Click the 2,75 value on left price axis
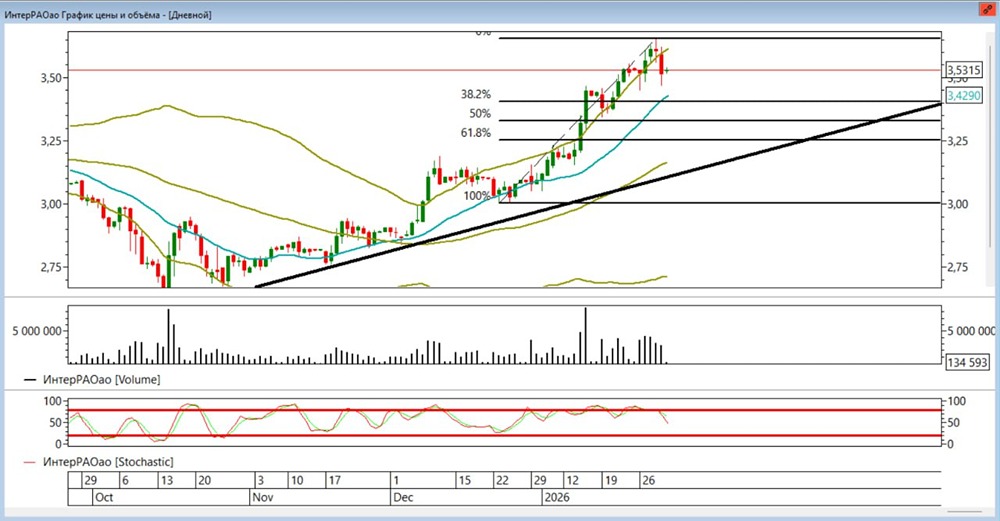1000x521 pixels. (51, 267)
